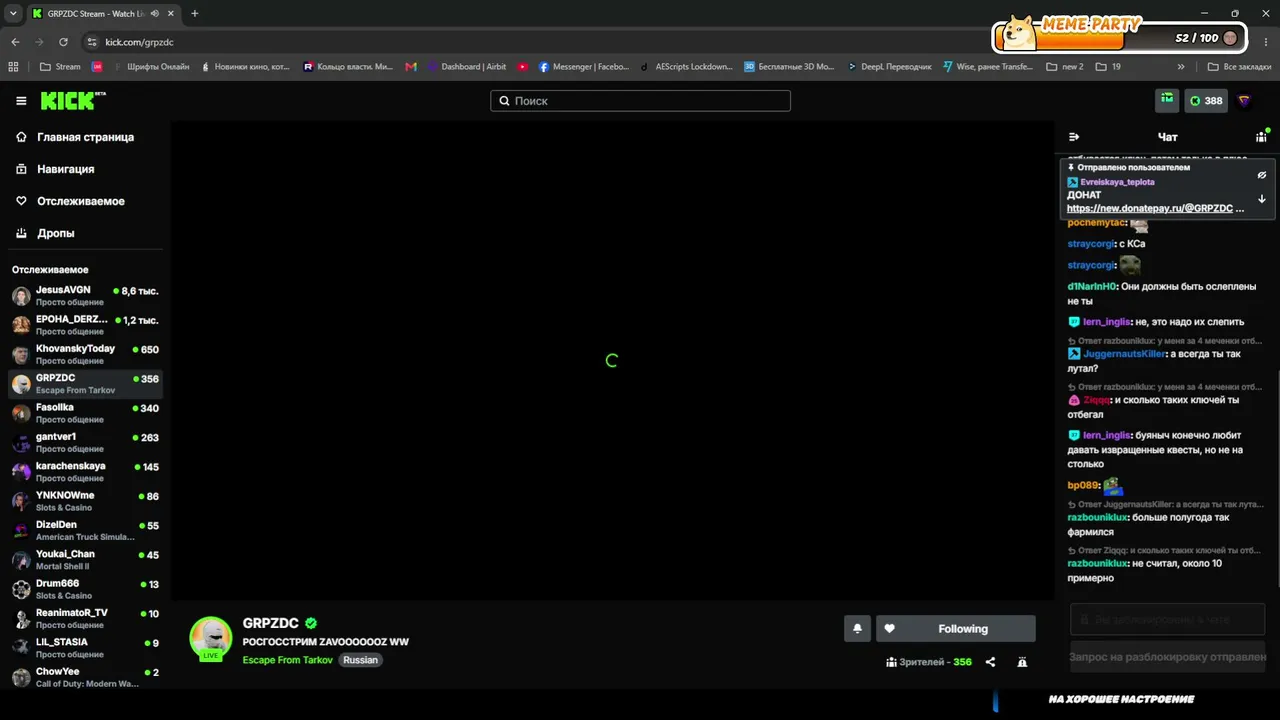Toggle the stream notification bell
The width and height of the screenshot is (1280, 720).
click(x=857, y=628)
